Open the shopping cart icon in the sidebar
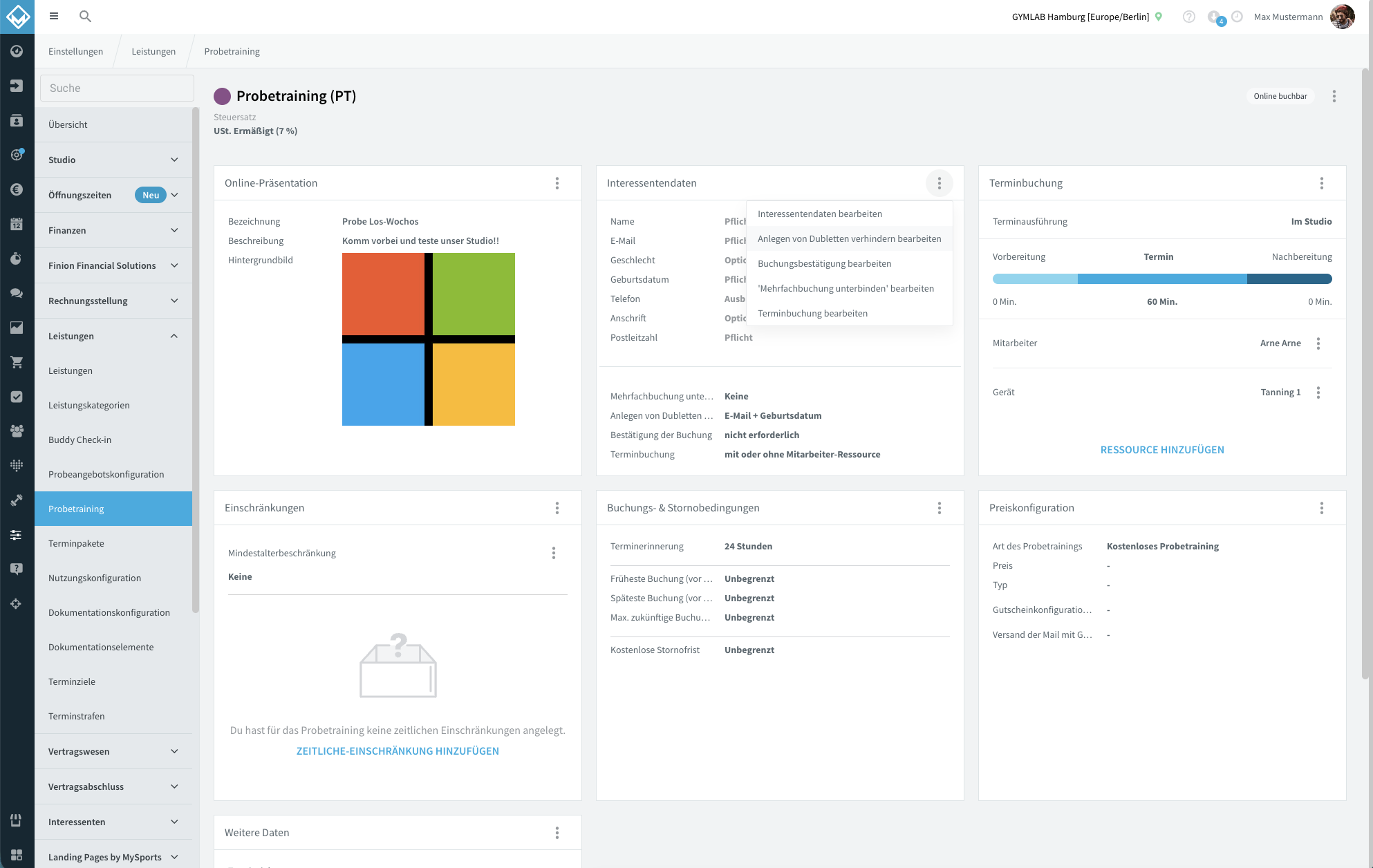The width and height of the screenshot is (1373, 868). 16,362
